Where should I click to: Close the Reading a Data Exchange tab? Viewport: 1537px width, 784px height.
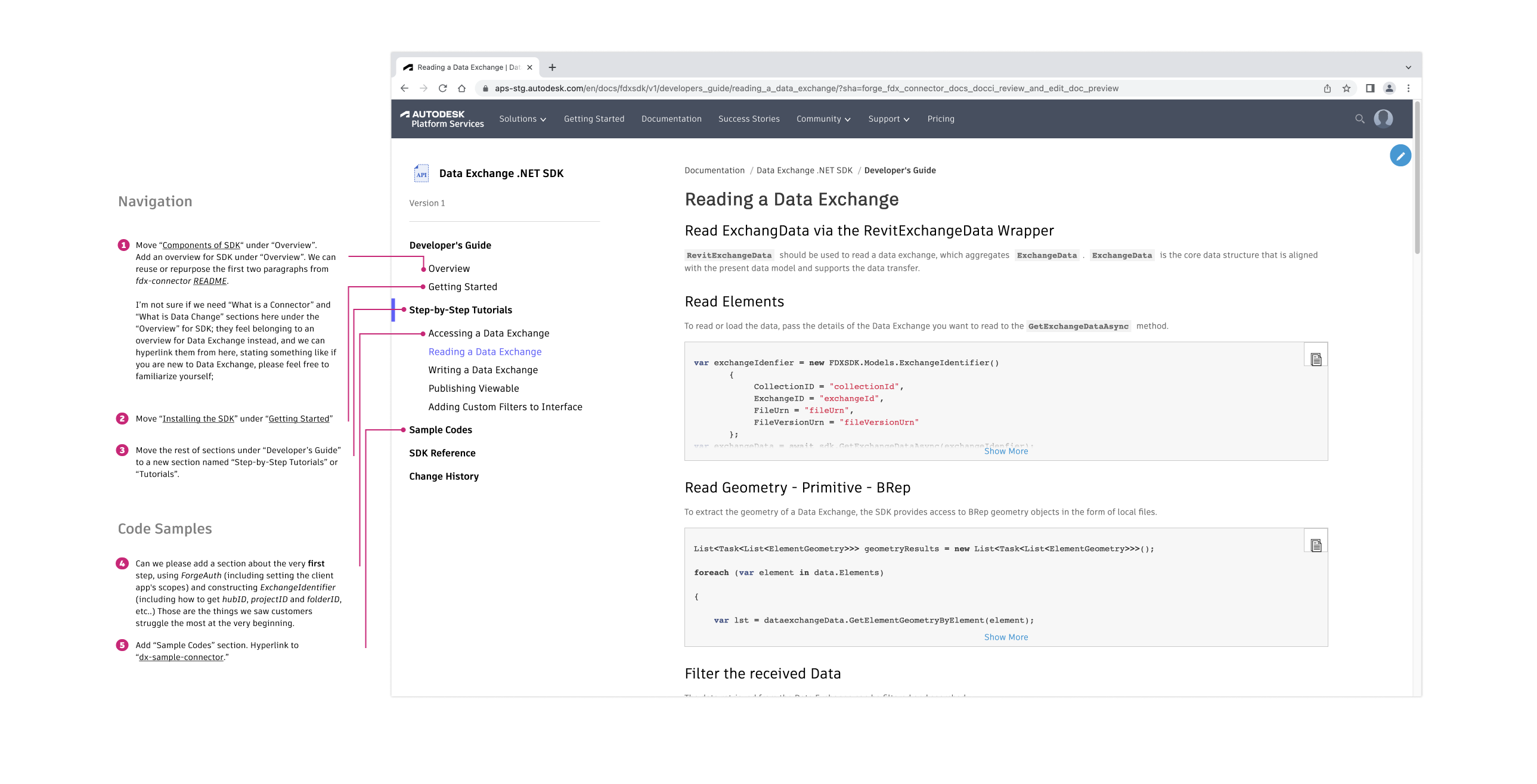coord(529,67)
